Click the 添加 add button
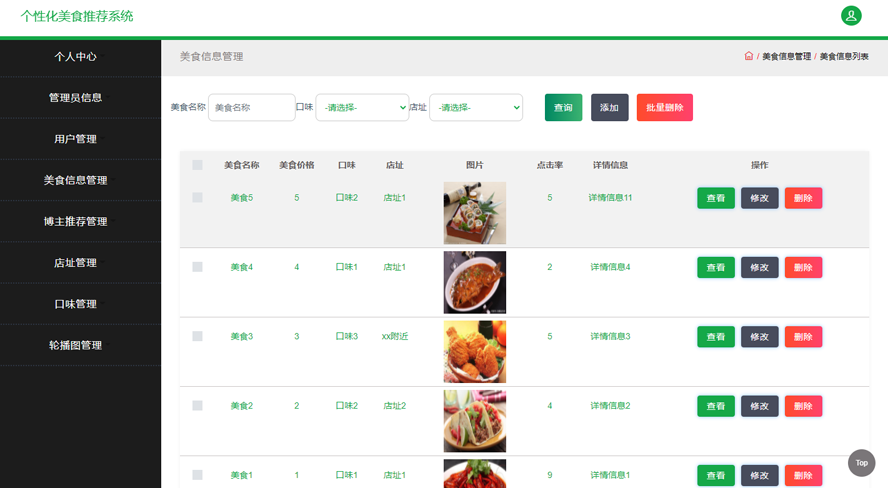 [x=609, y=107]
